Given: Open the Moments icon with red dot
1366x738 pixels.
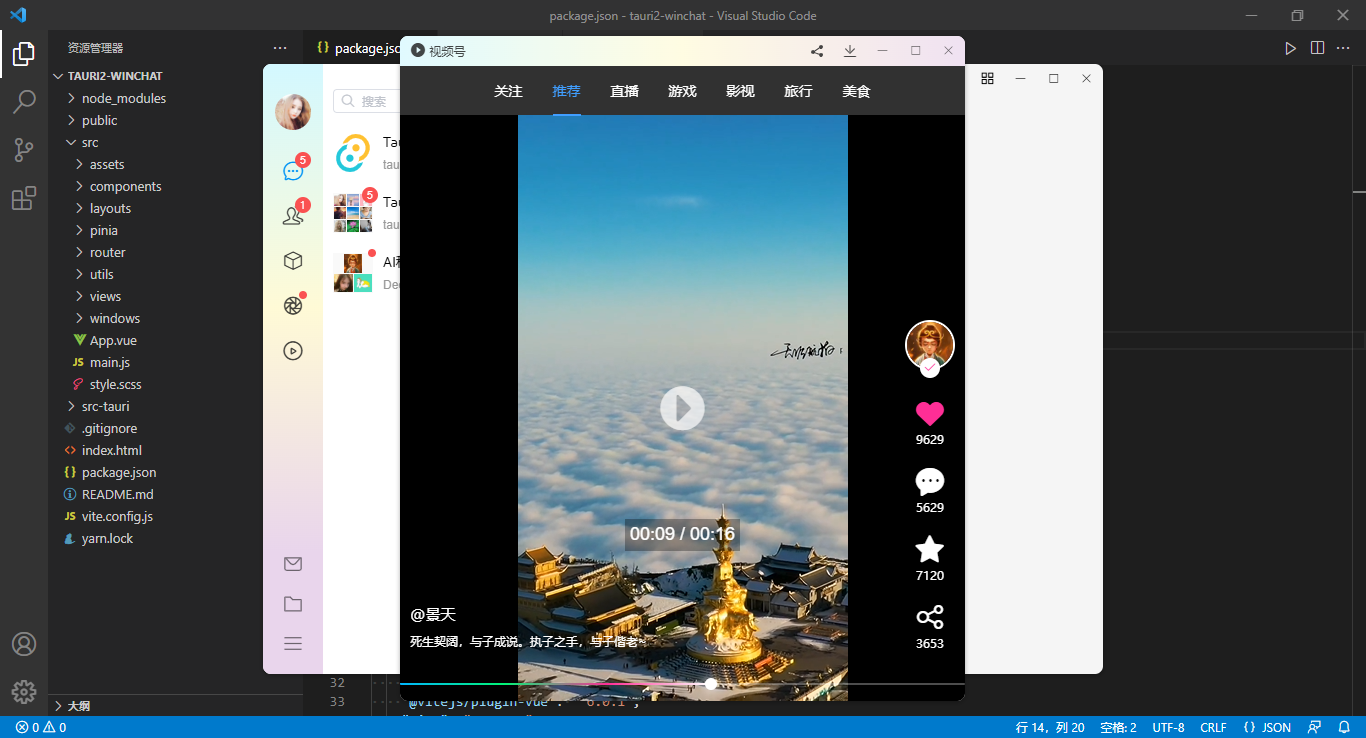Looking at the screenshot, I should (292, 304).
